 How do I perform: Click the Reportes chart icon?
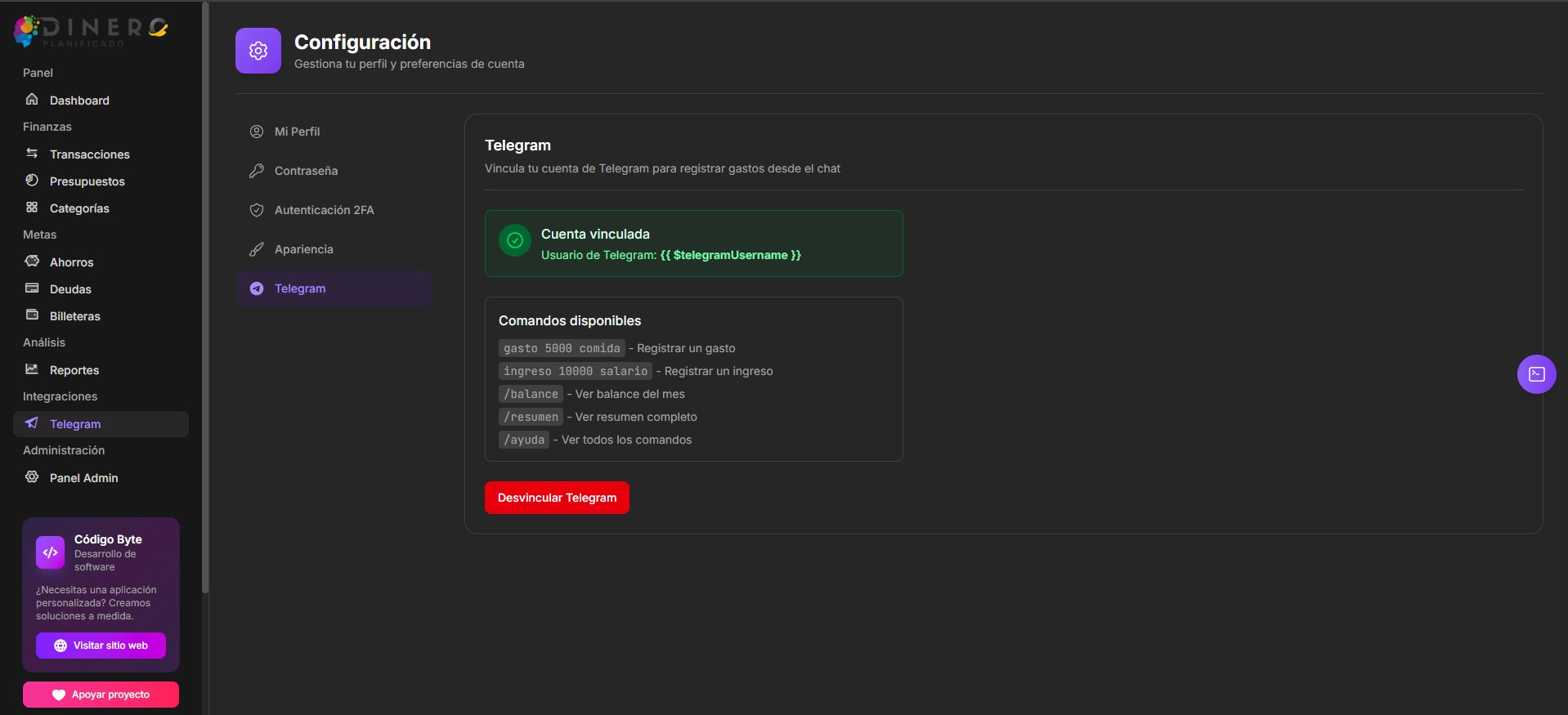32,369
